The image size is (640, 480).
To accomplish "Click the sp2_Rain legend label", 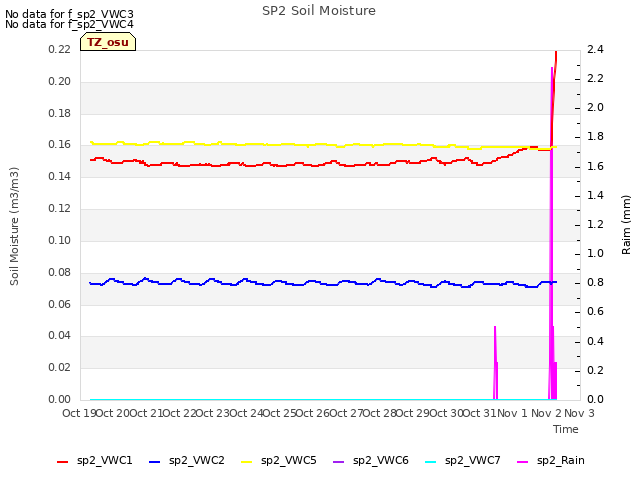I will point(561,460).
